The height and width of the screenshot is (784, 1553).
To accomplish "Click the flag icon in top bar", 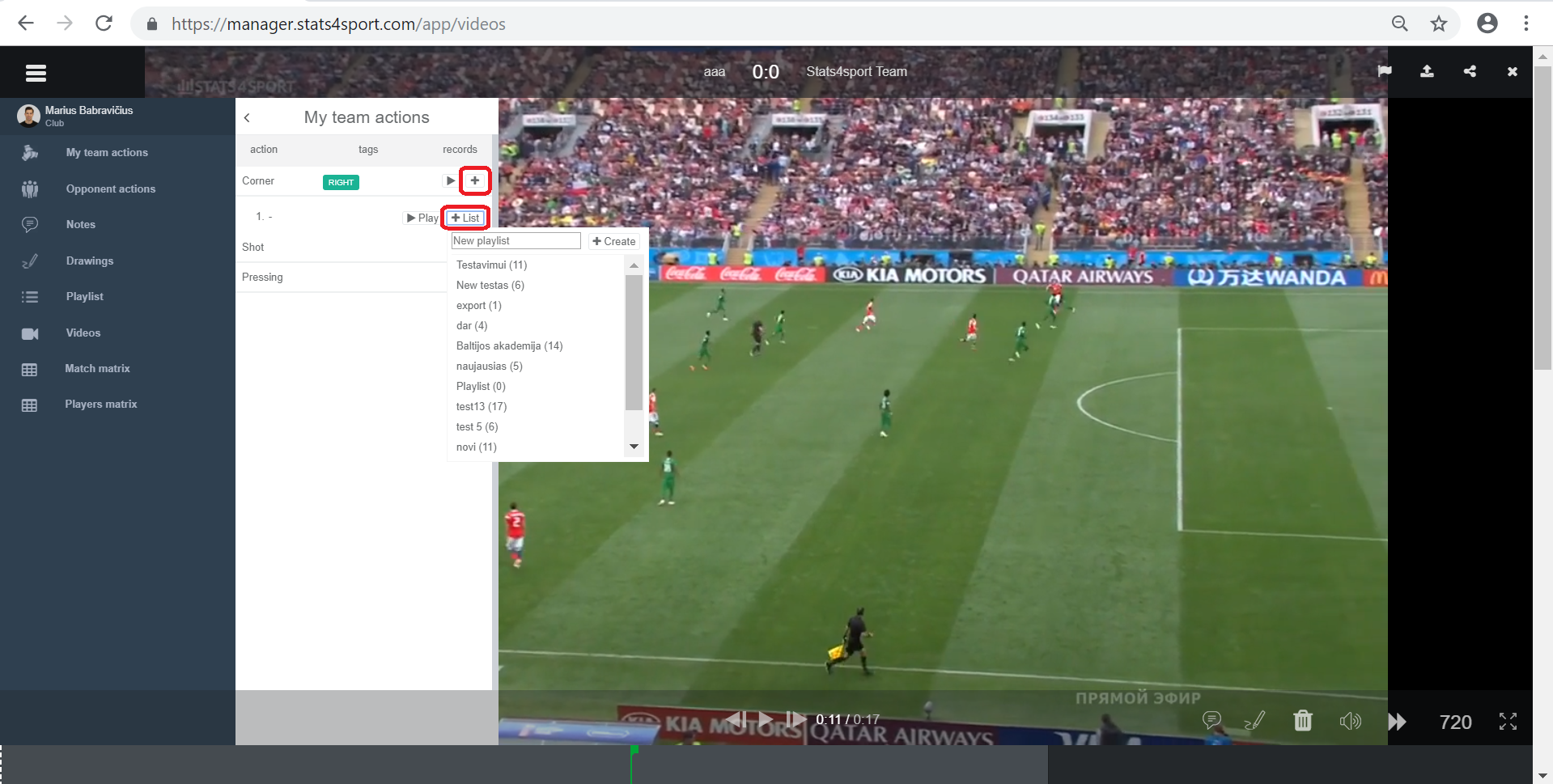I will pyautogui.click(x=1385, y=71).
